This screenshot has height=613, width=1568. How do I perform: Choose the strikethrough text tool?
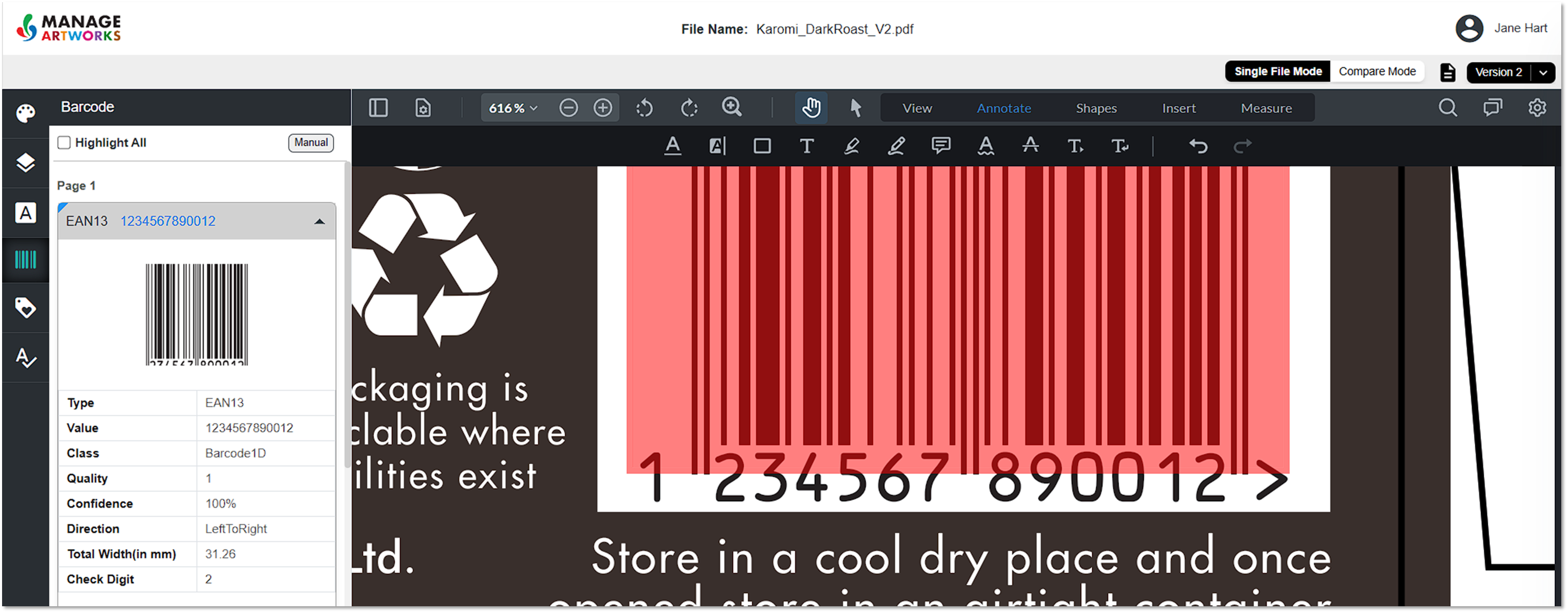coord(1030,146)
